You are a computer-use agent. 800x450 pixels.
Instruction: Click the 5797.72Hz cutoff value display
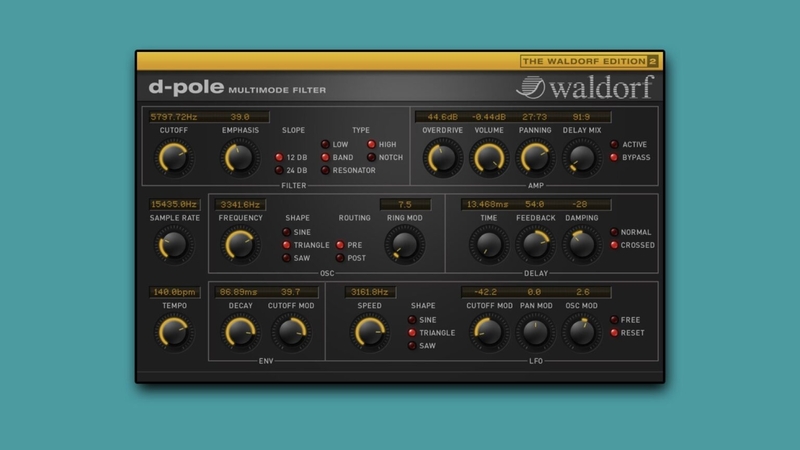(x=174, y=117)
